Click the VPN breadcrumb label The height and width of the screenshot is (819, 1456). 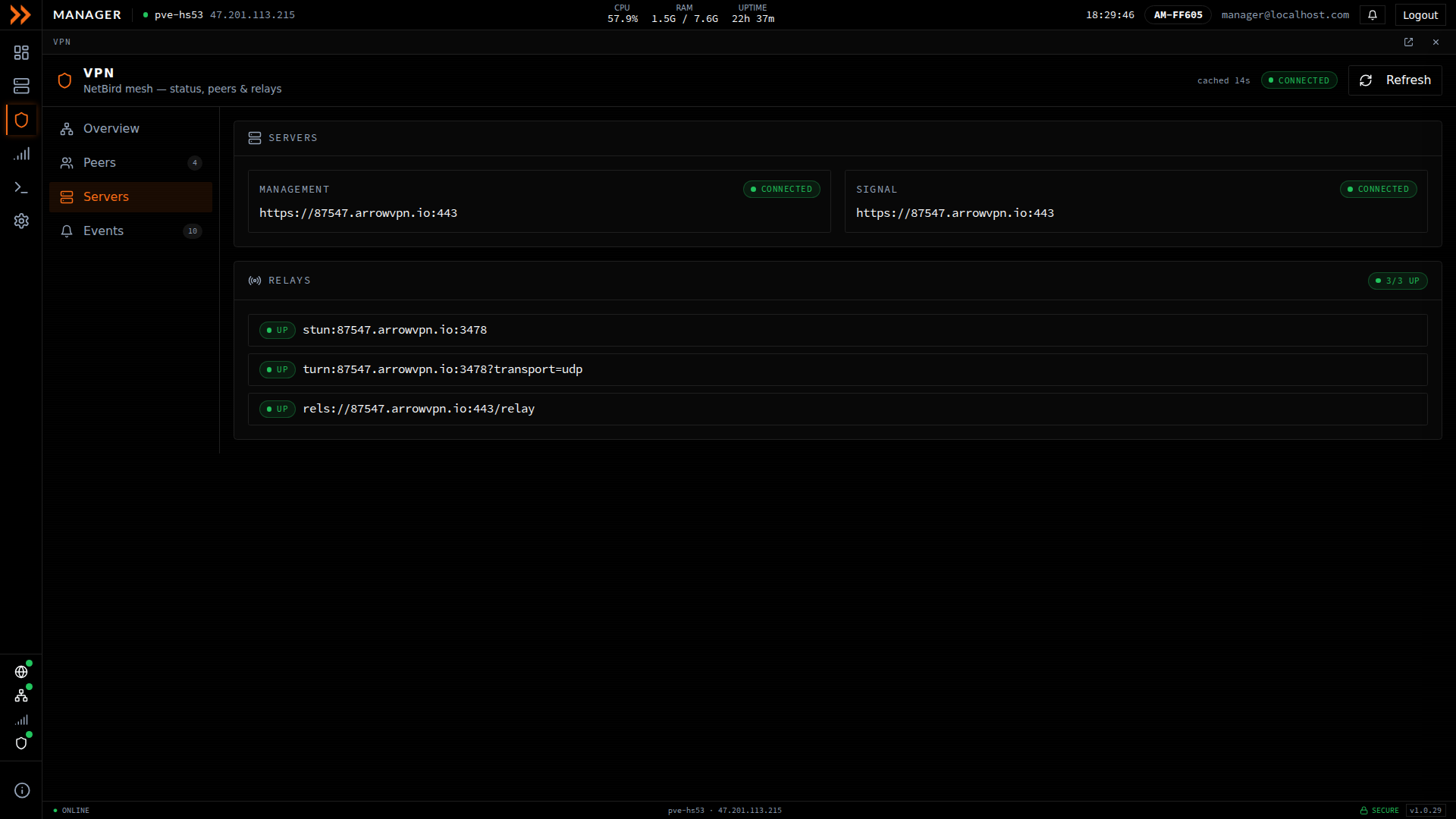pyautogui.click(x=62, y=42)
